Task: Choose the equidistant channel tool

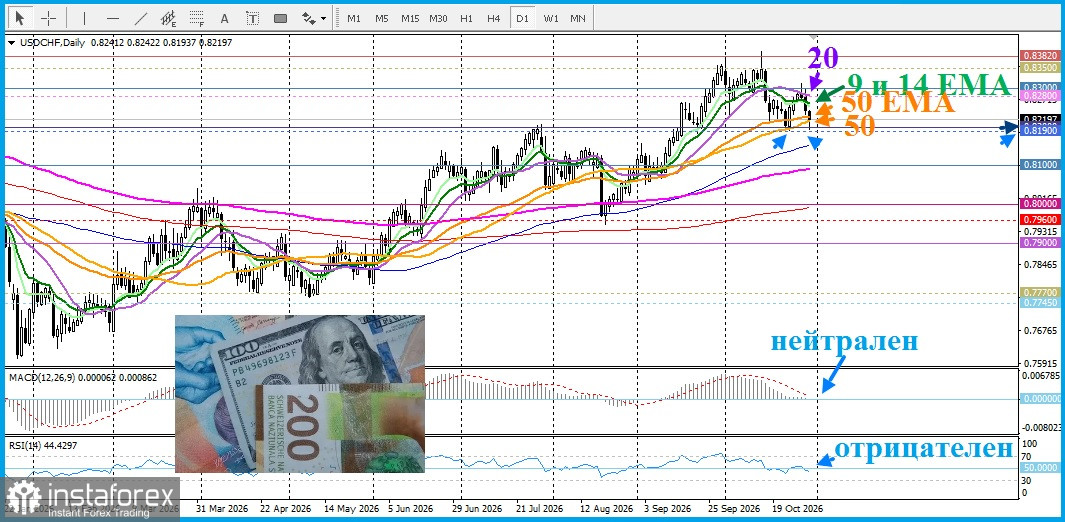Action: (168, 18)
